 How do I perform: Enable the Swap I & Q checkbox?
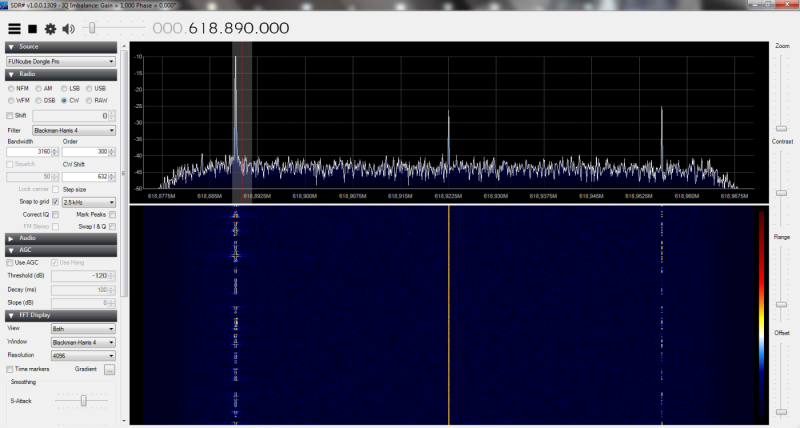coord(112,226)
